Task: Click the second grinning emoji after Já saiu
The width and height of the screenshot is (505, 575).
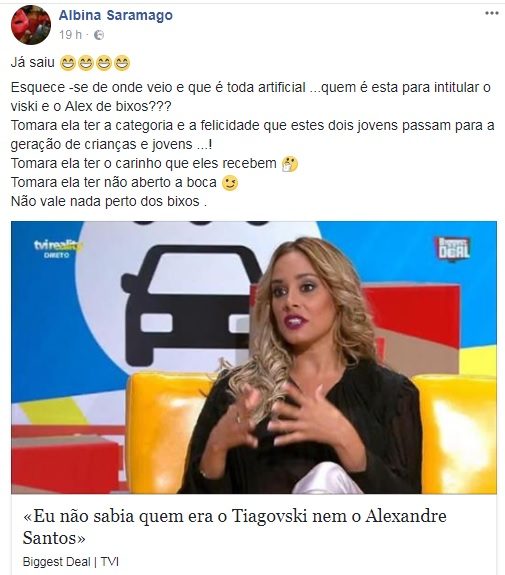Action: pyautogui.click(x=85, y=62)
